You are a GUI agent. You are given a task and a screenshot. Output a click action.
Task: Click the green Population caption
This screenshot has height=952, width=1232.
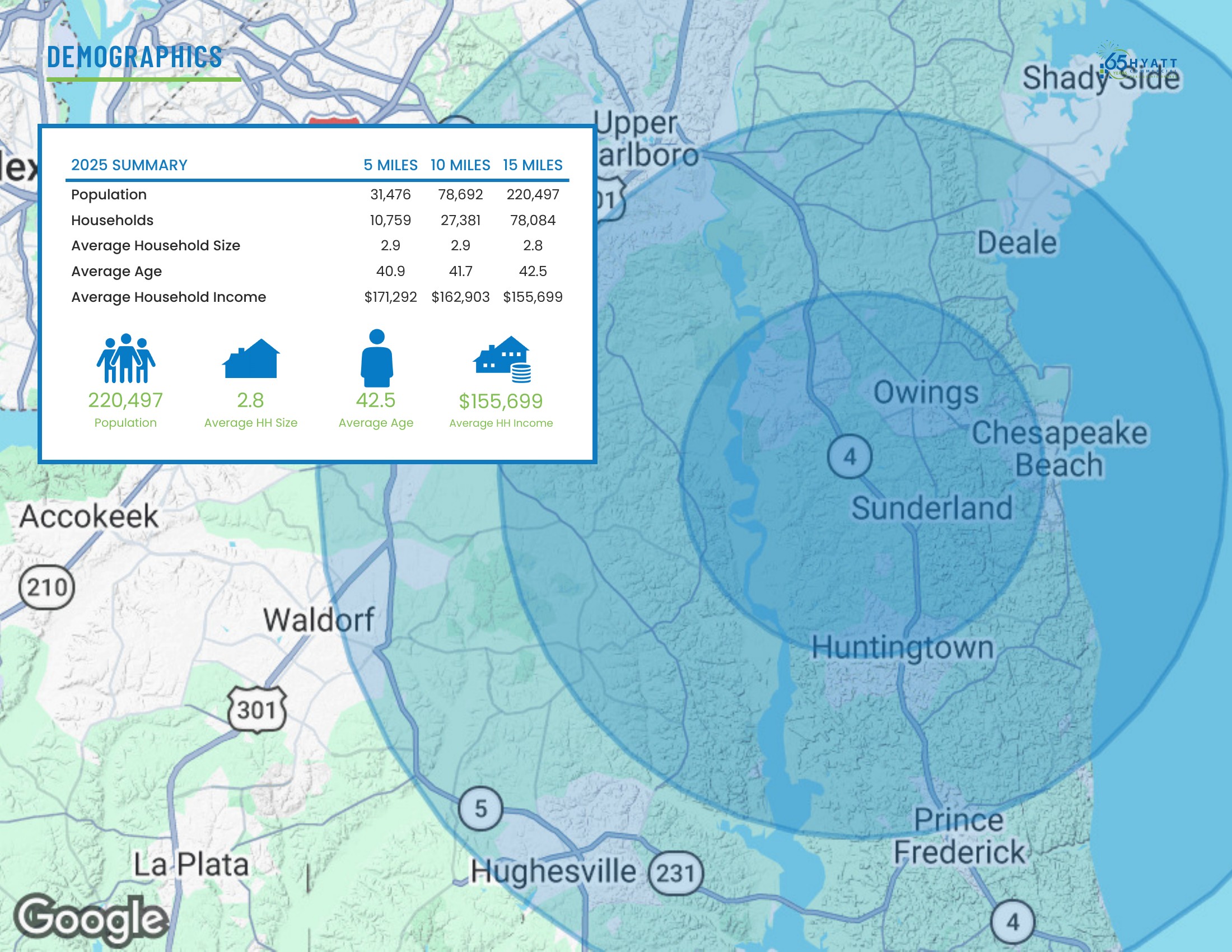(125, 423)
